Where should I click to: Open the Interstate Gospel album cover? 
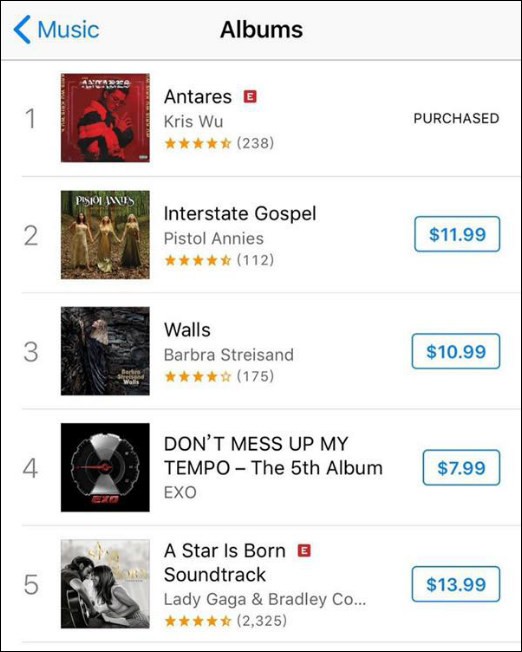tap(105, 235)
